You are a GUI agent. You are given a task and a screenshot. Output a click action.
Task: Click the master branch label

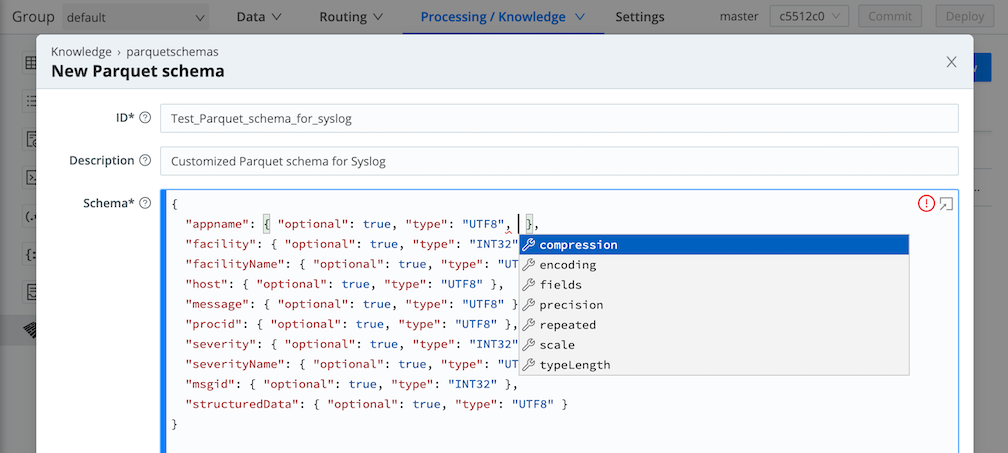click(x=739, y=17)
